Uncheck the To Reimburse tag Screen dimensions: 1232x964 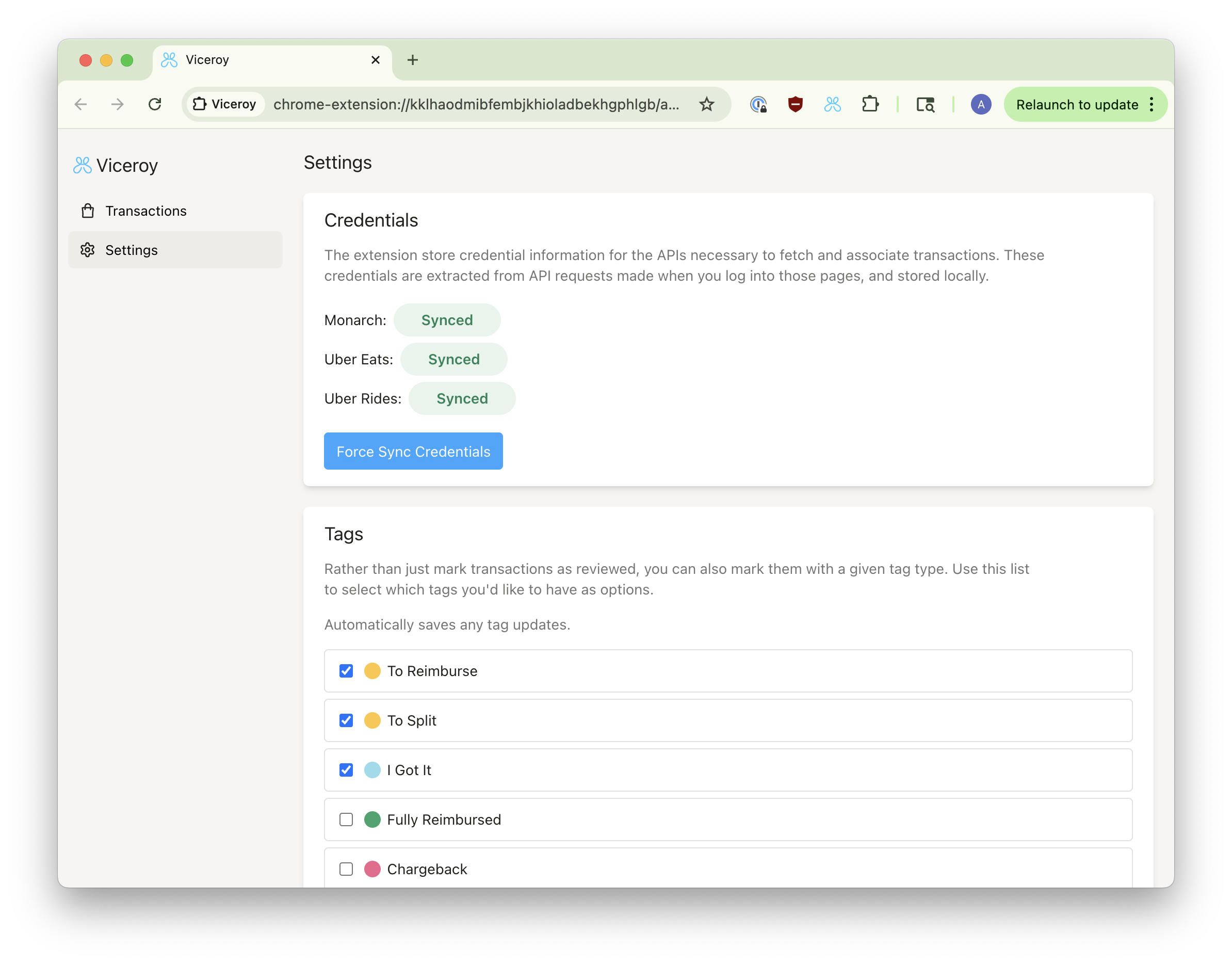(346, 671)
